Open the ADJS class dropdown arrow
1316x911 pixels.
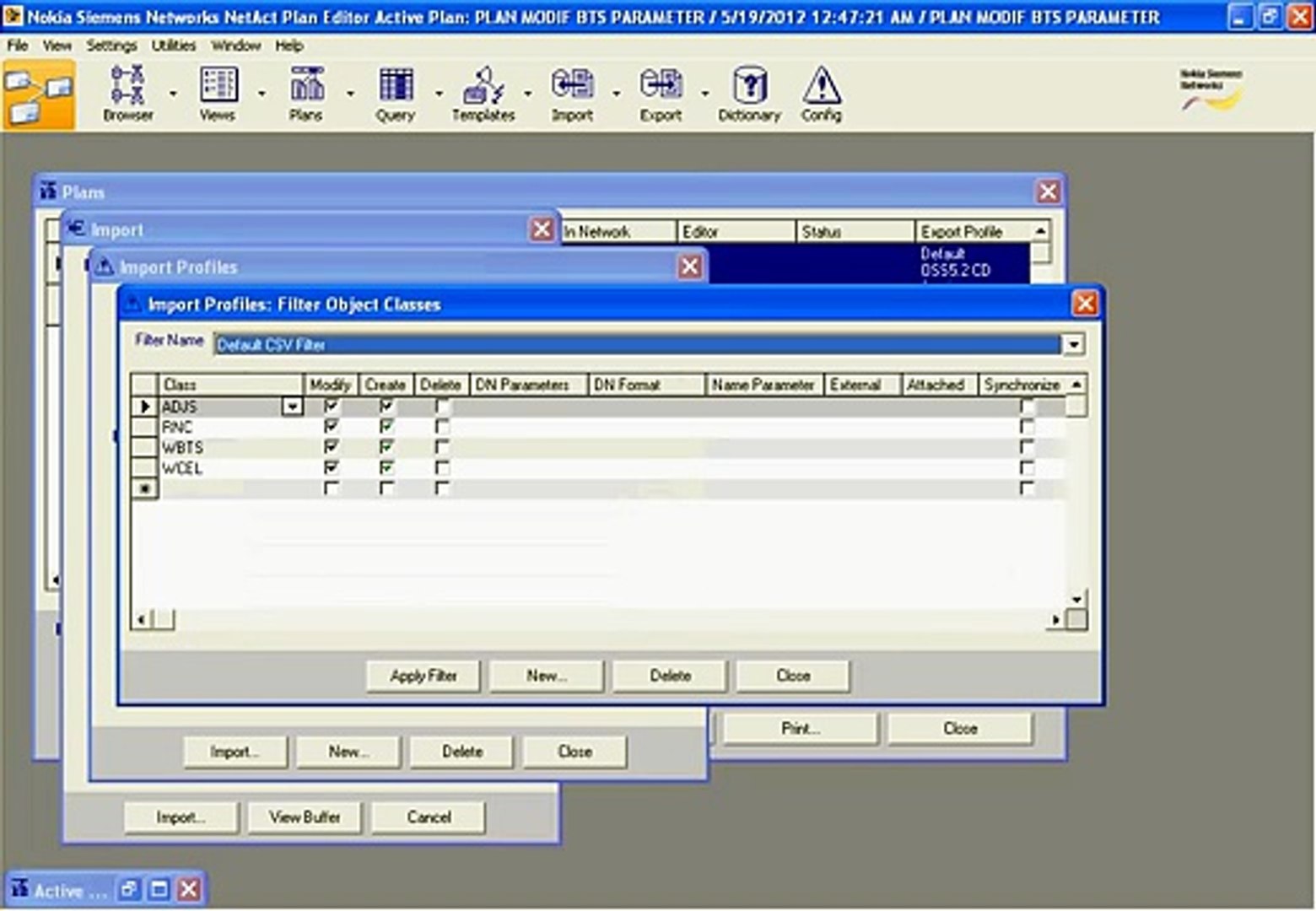pos(292,407)
